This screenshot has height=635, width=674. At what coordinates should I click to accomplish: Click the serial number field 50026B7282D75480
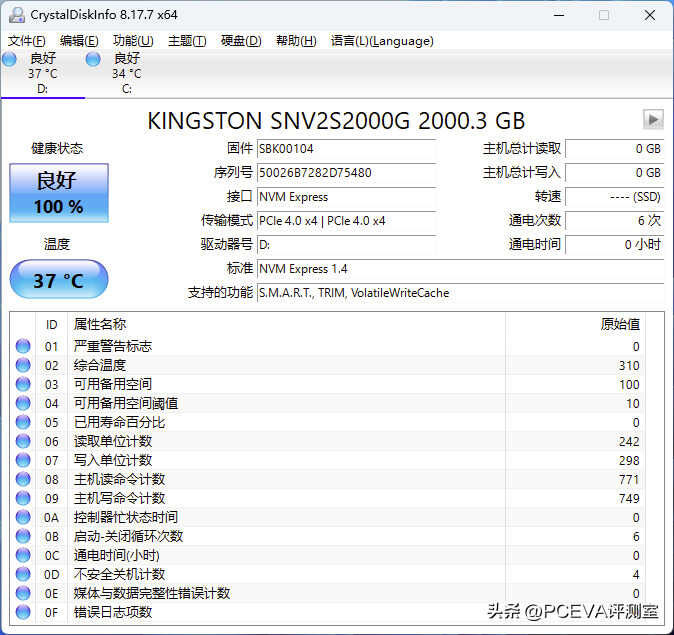pyautogui.click(x=346, y=173)
